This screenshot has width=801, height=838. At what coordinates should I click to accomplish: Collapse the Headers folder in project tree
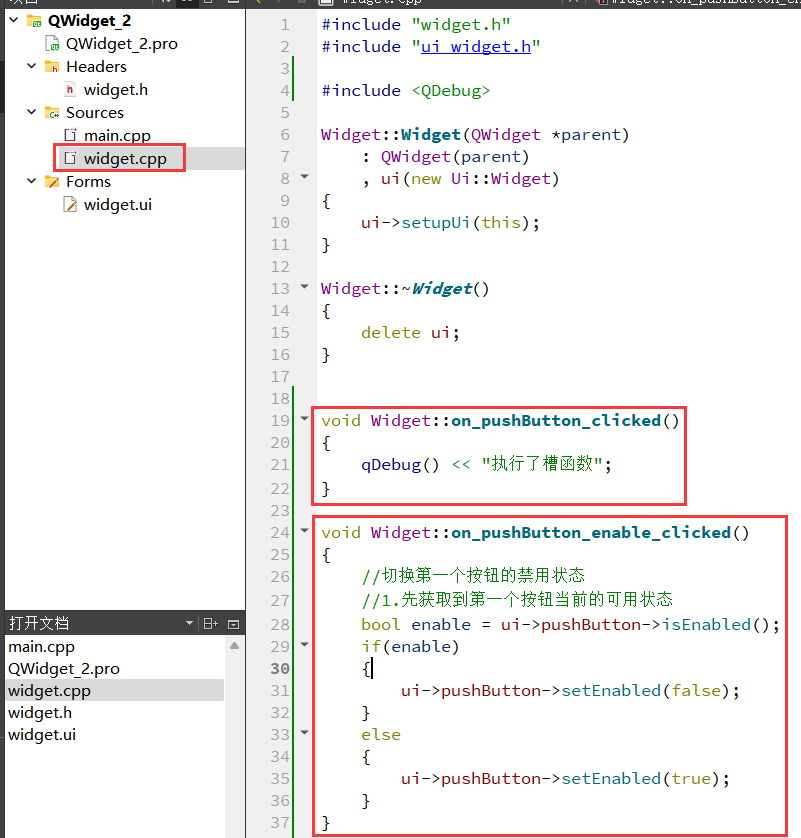31,67
